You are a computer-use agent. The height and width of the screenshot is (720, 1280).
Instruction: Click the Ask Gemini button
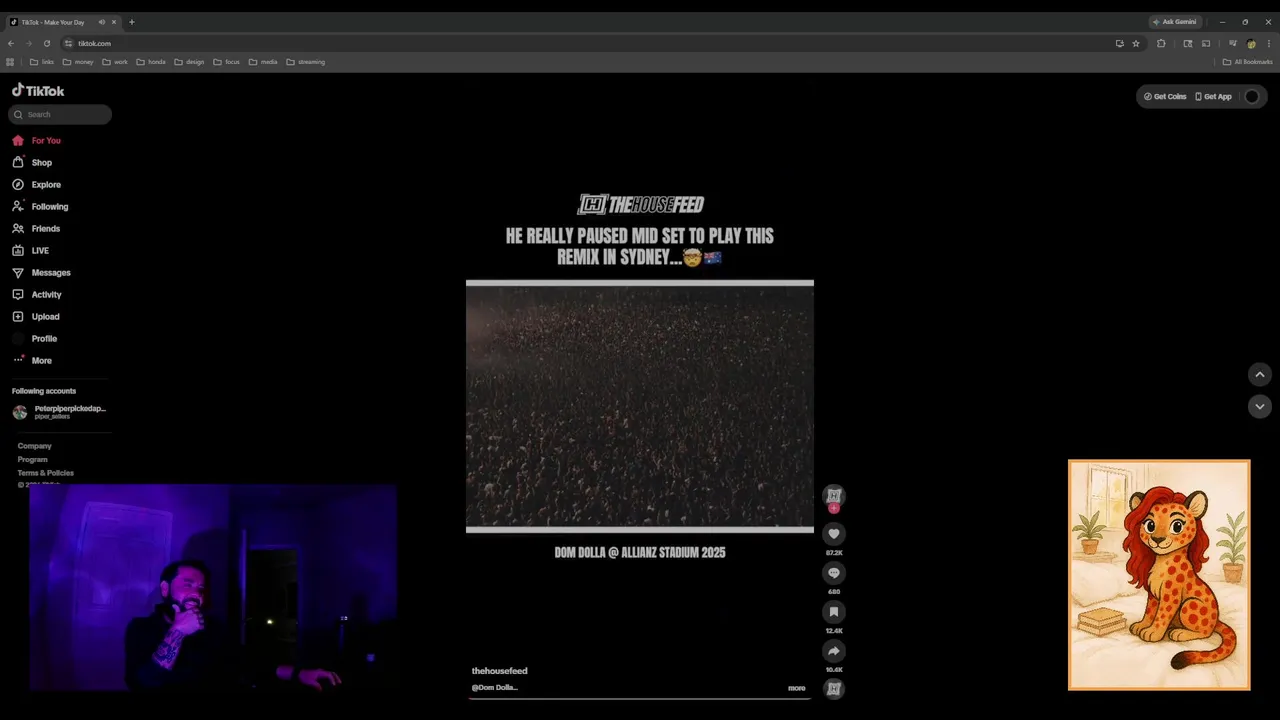(x=1175, y=22)
